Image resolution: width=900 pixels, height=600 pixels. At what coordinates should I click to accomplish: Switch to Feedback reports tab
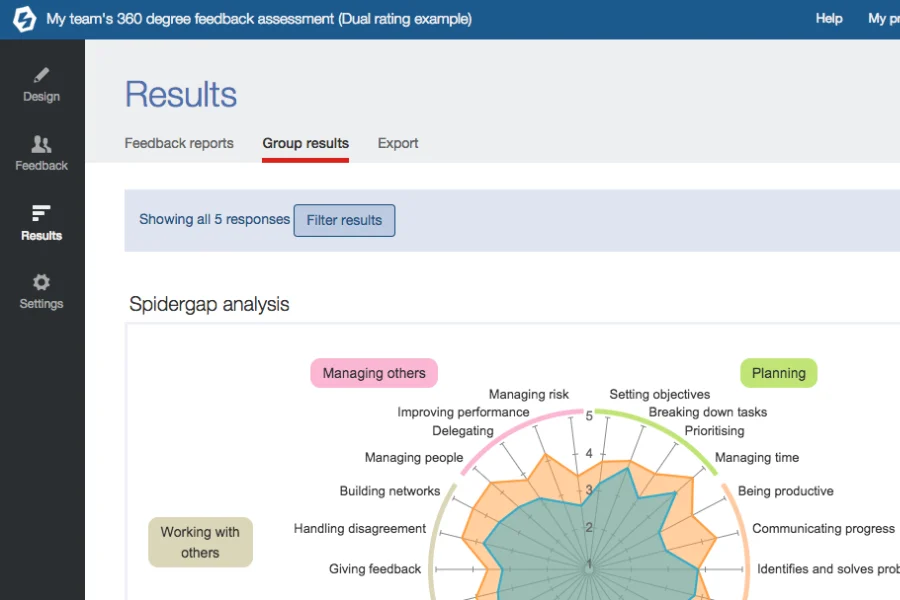pyautogui.click(x=179, y=143)
